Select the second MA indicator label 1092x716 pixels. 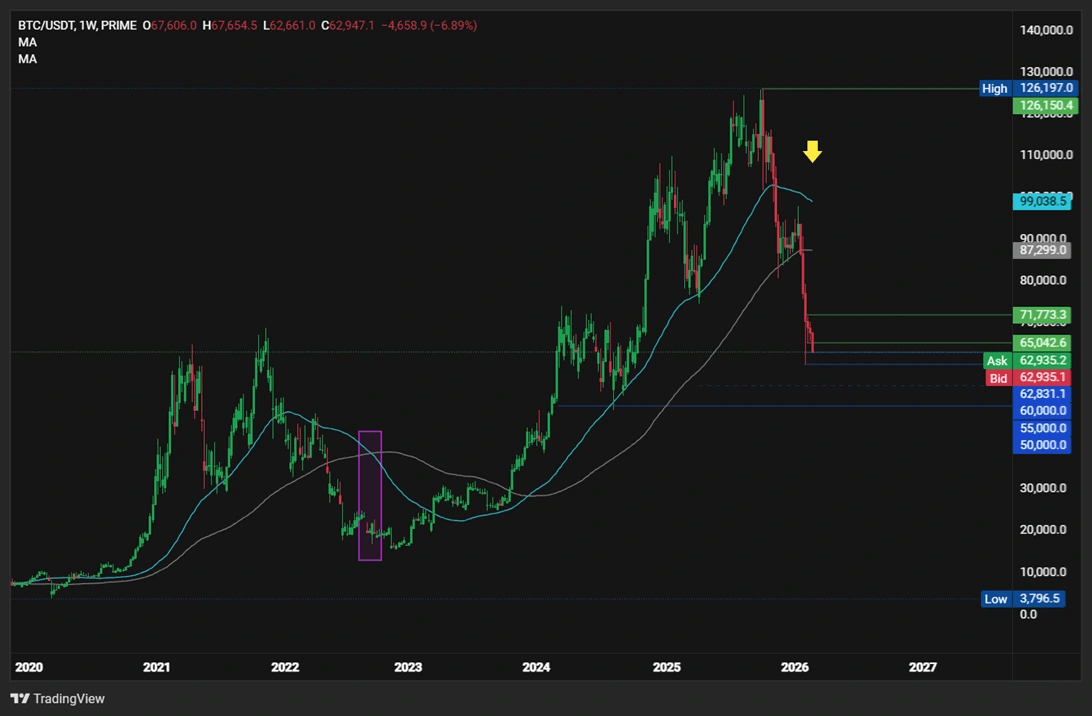tap(26, 59)
